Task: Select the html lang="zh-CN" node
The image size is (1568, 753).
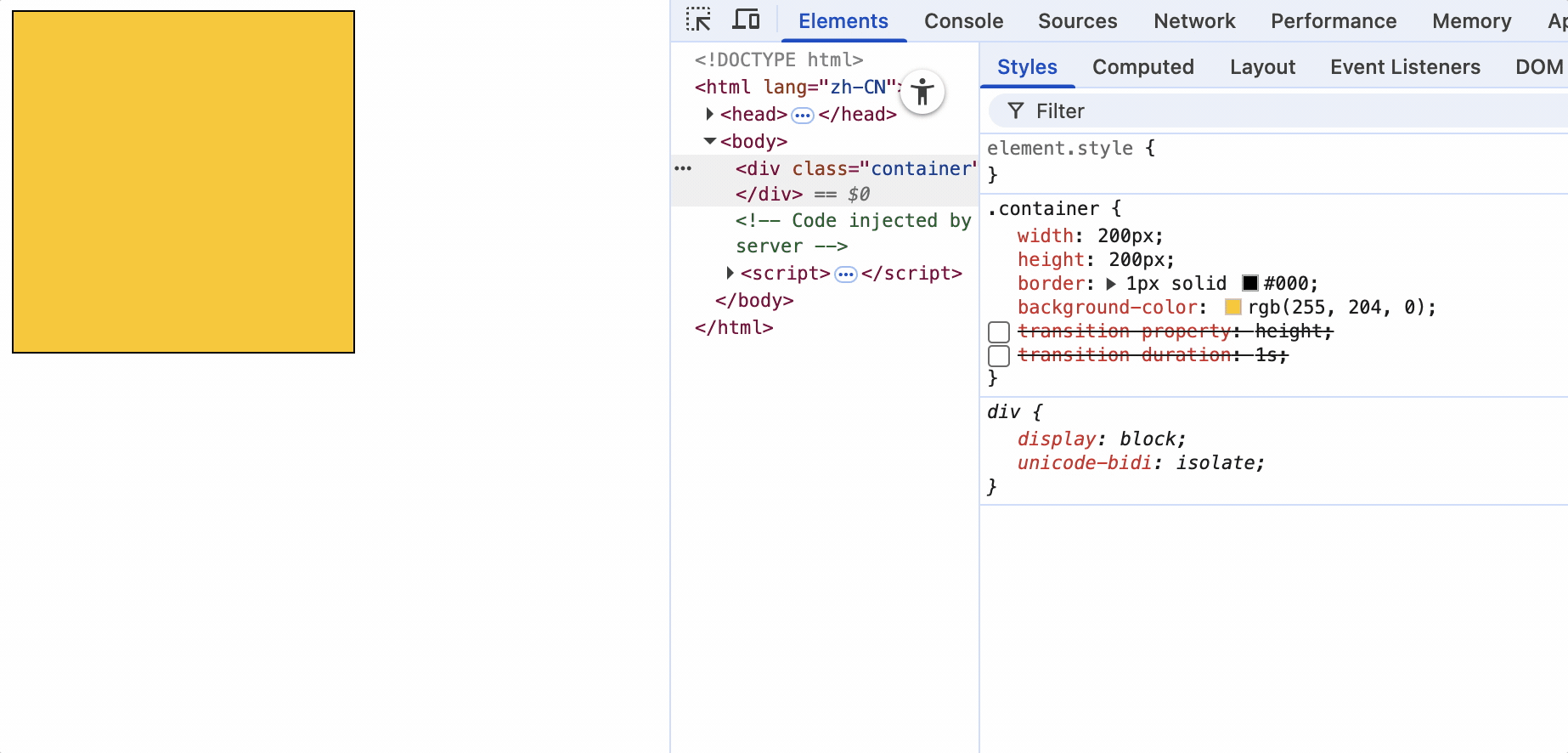Action: click(x=798, y=87)
